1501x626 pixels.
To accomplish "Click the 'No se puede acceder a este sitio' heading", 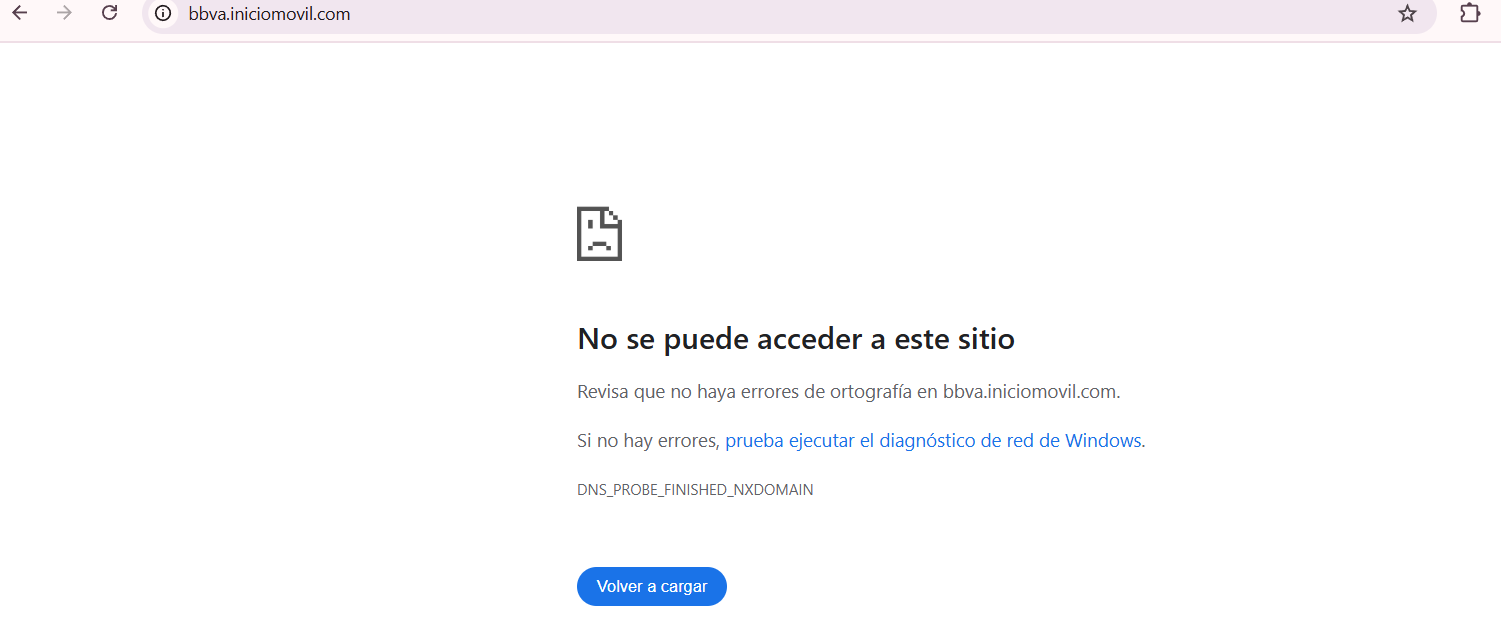I will coord(795,340).
